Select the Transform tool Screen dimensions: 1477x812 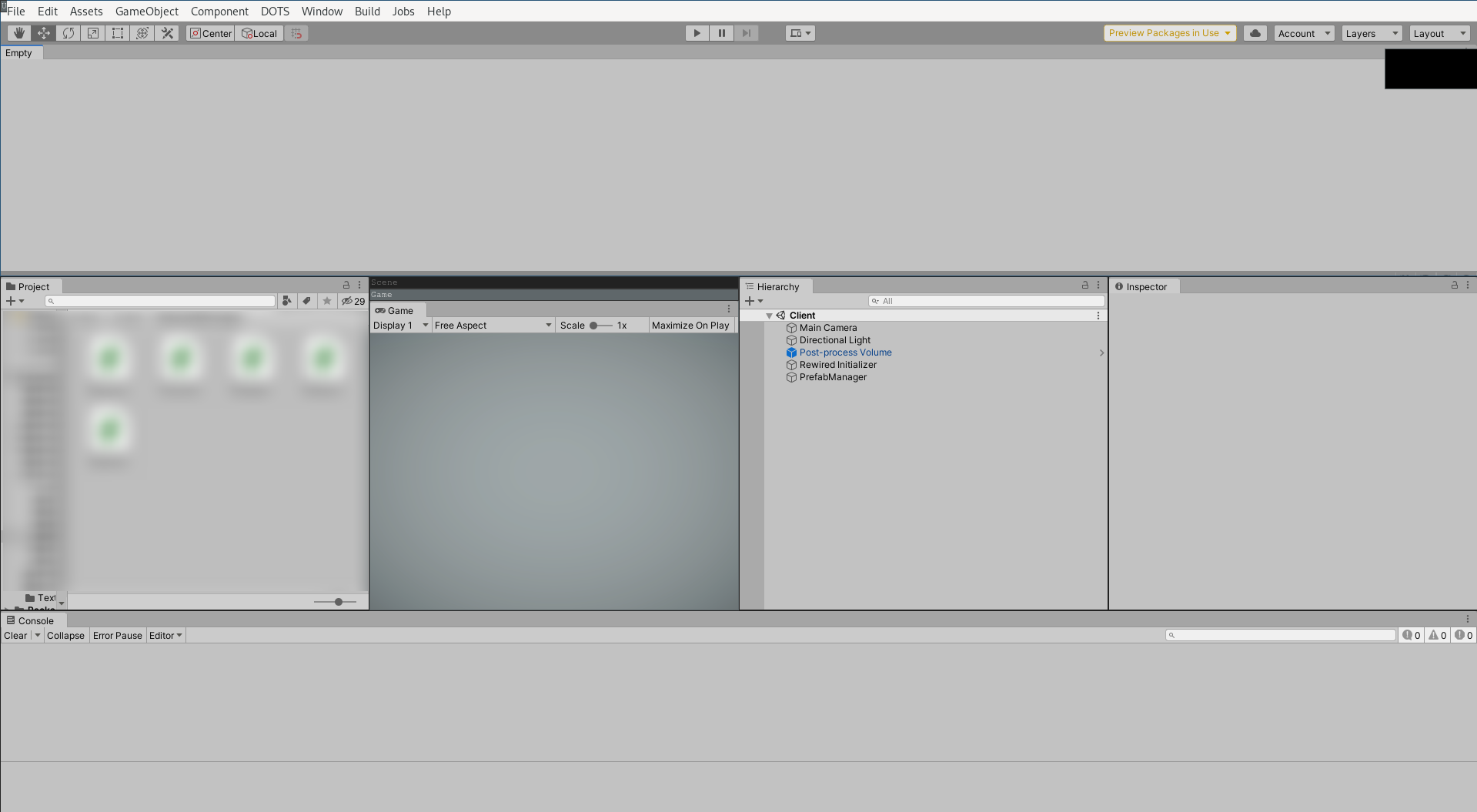pos(142,33)
